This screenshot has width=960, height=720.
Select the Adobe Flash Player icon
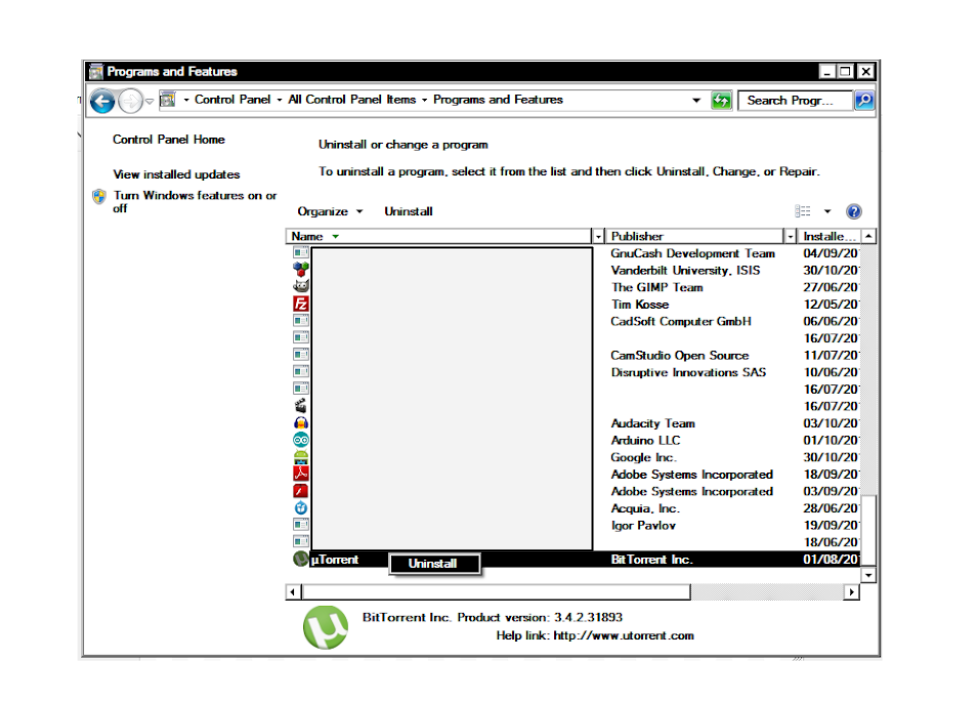pyautogui.click(x=301, y=491)
